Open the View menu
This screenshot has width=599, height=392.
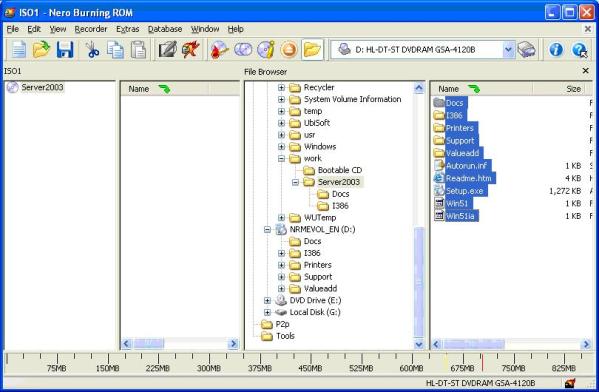point(58,29)
